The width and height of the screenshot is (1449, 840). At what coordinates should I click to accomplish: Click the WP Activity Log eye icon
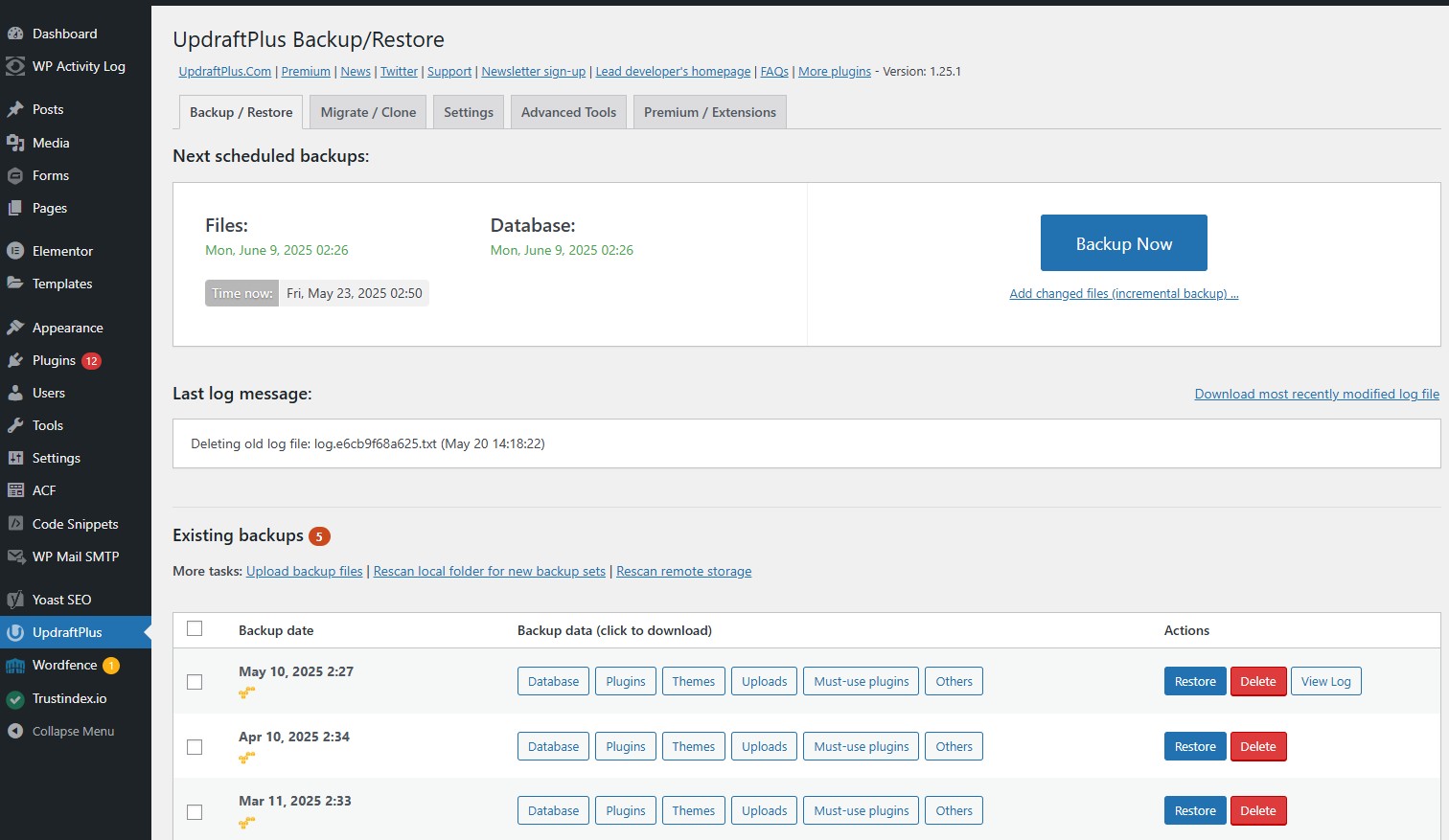tap(15, 66)
